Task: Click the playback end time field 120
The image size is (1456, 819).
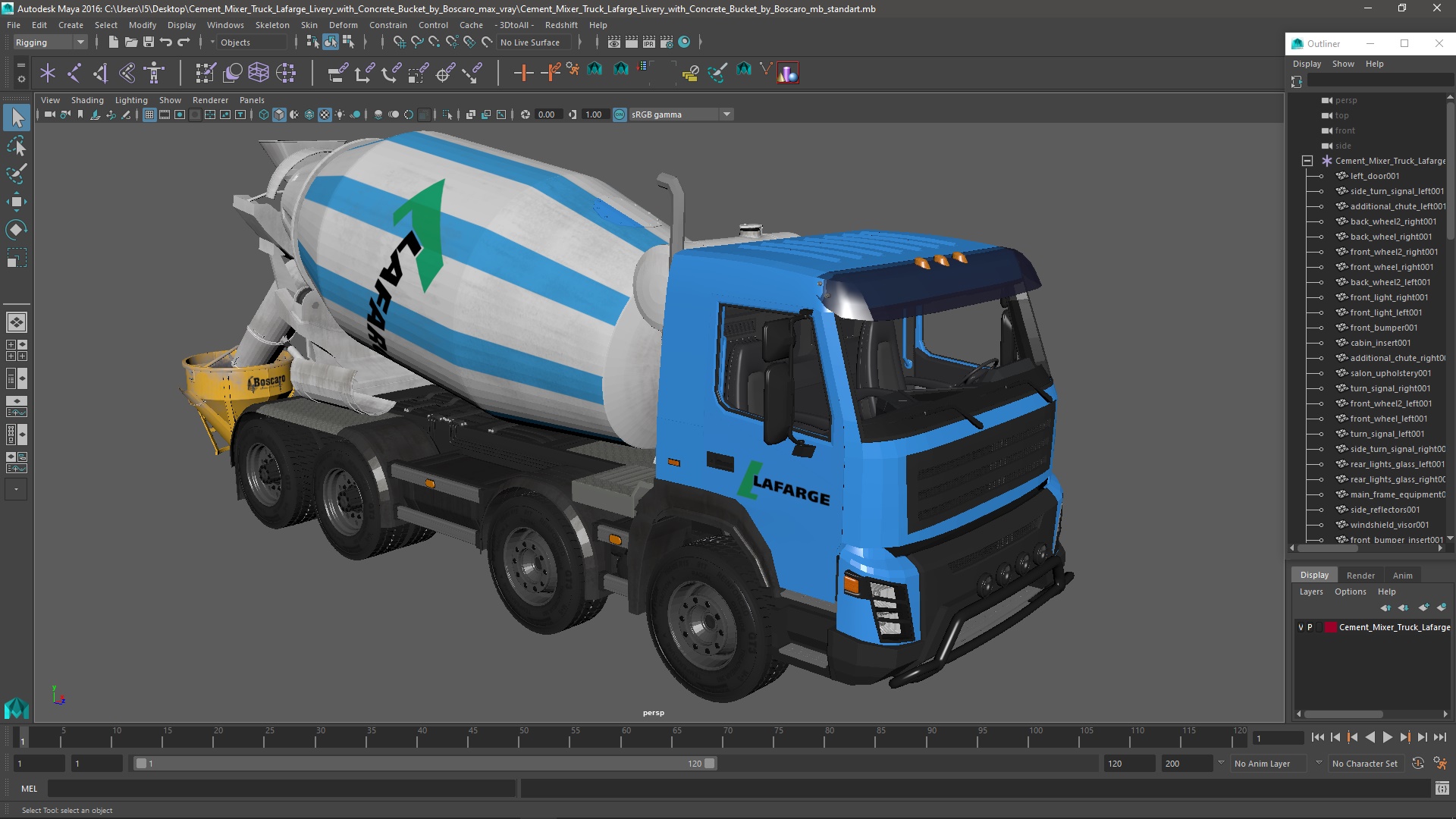Action: point(1128,764)
